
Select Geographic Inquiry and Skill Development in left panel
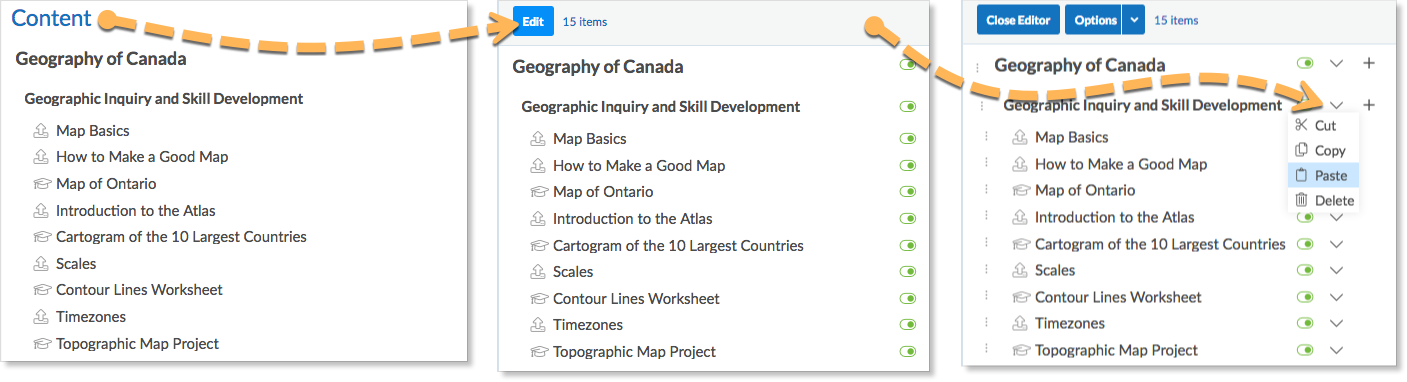(x=164, y=99)
